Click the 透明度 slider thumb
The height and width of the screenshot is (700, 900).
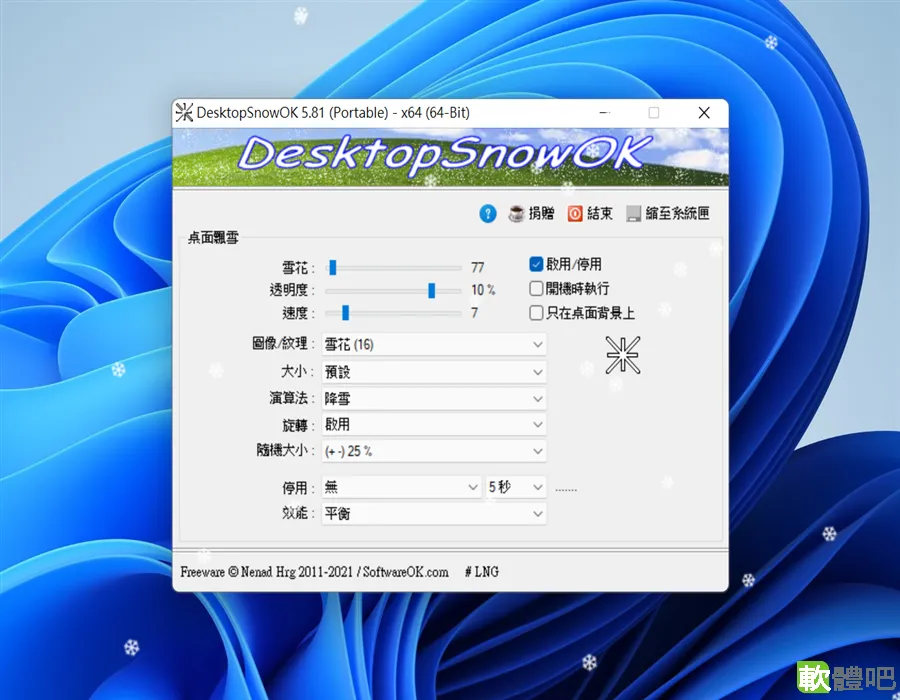[432, 290]
